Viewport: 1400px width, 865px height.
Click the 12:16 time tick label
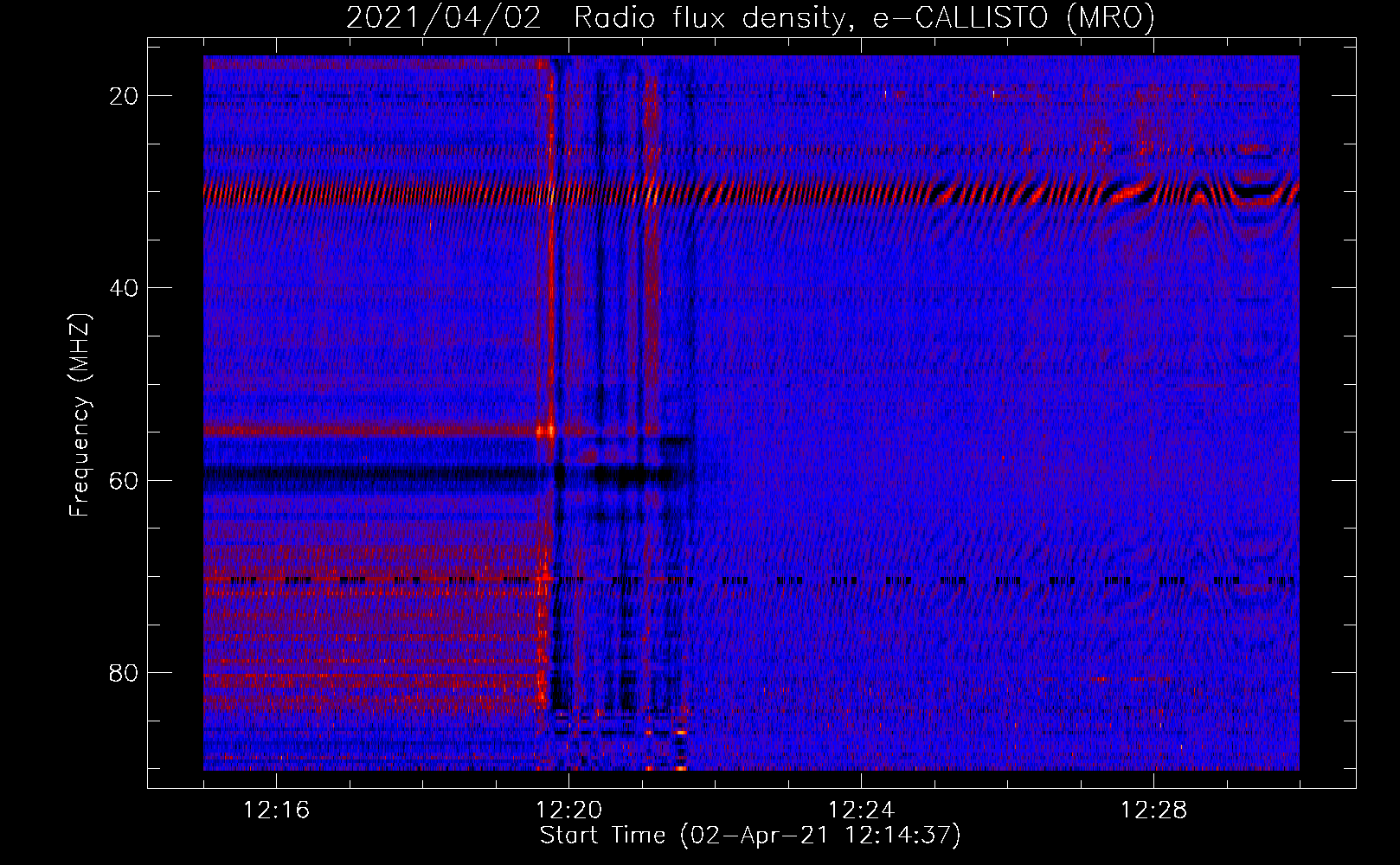tap(276, 810)
